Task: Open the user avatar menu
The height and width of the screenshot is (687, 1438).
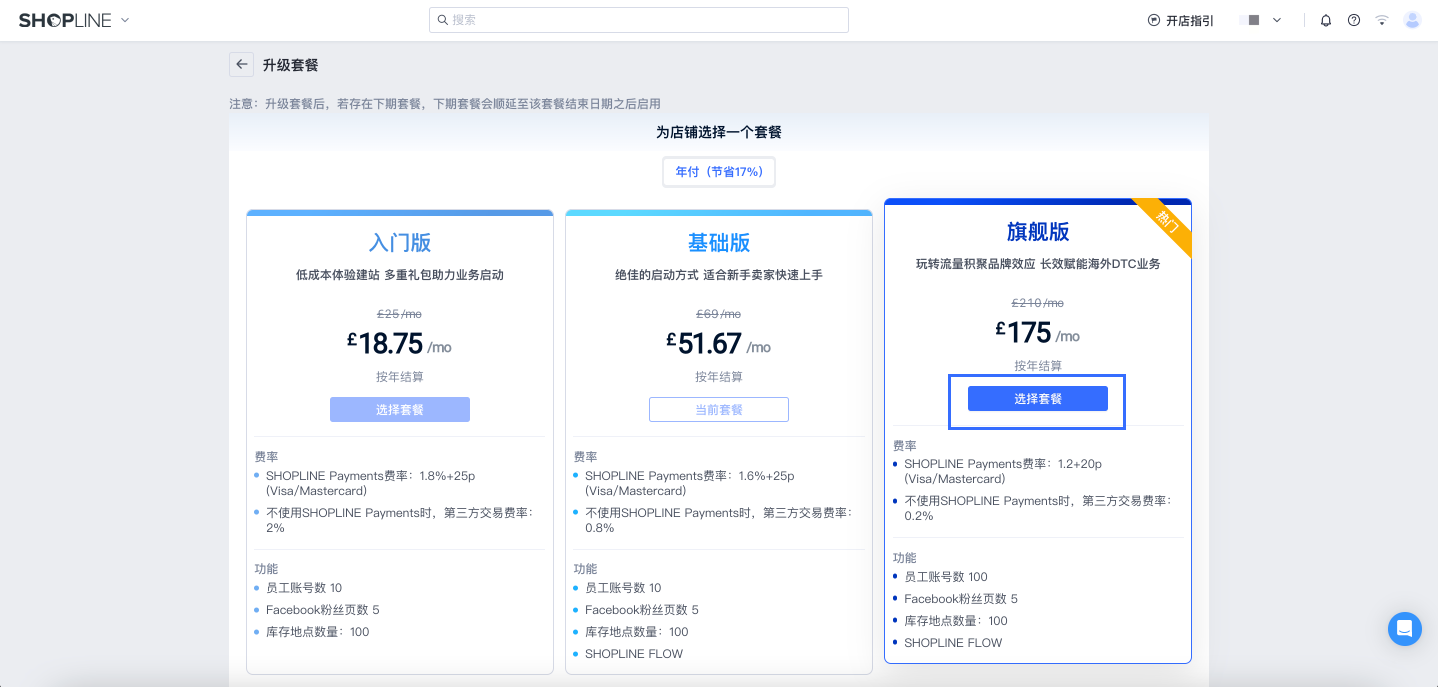Action: click(x=1412, y=20)
